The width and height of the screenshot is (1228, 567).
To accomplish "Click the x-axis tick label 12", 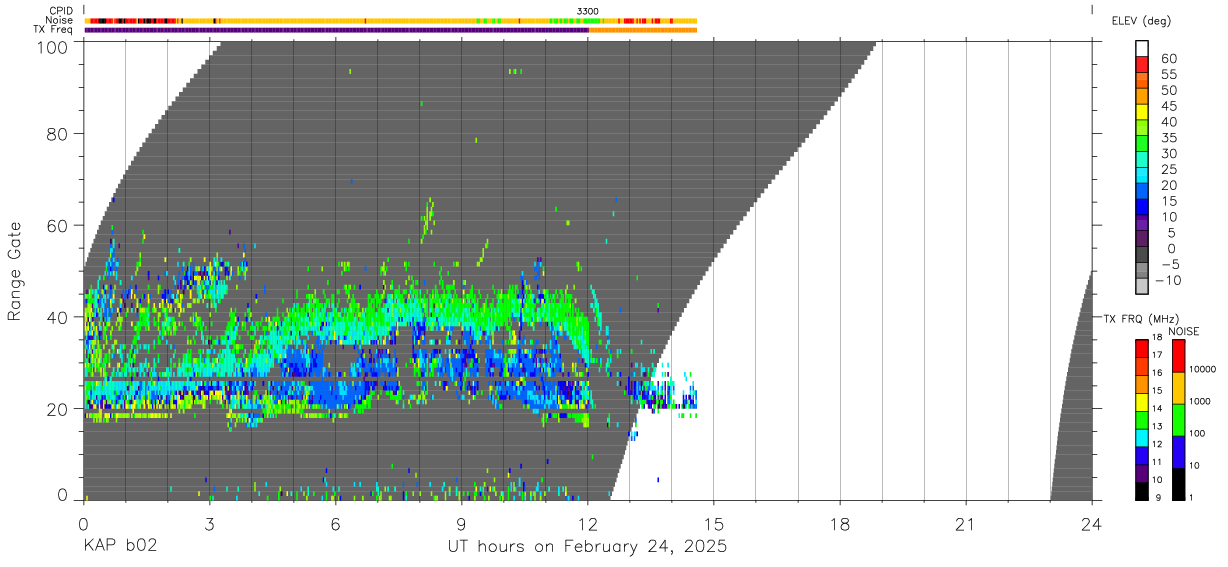I will click(587, 524).
